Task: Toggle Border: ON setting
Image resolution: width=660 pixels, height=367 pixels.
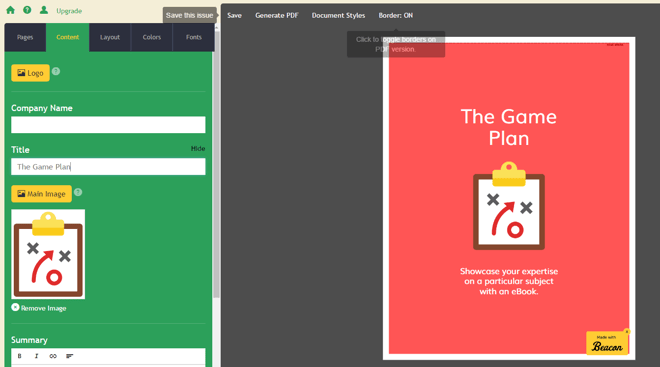Action: [x=395, y=15]
